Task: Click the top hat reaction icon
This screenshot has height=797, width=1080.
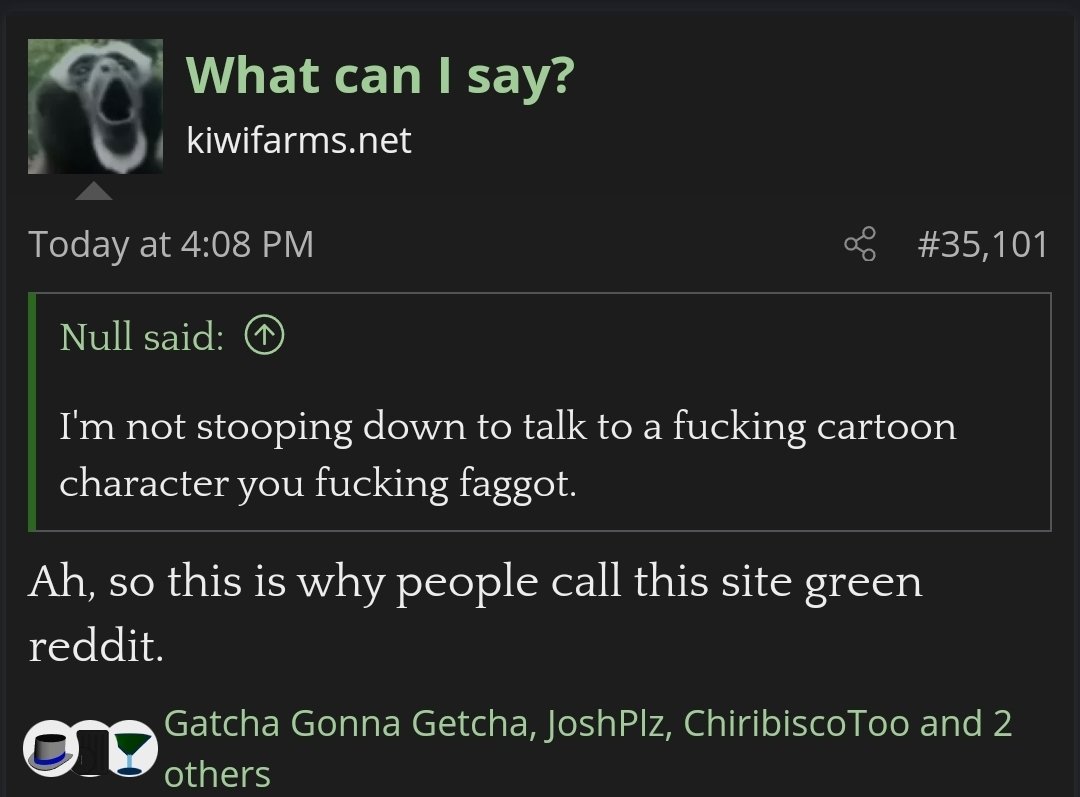Action: tap(49, 749)
